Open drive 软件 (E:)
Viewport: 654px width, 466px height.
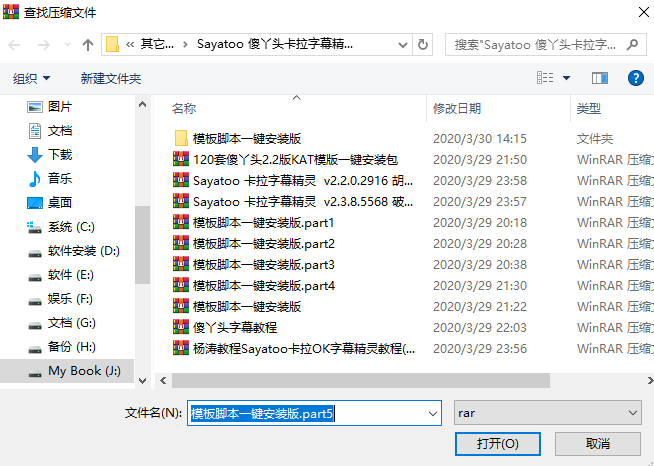pos(71,275)
